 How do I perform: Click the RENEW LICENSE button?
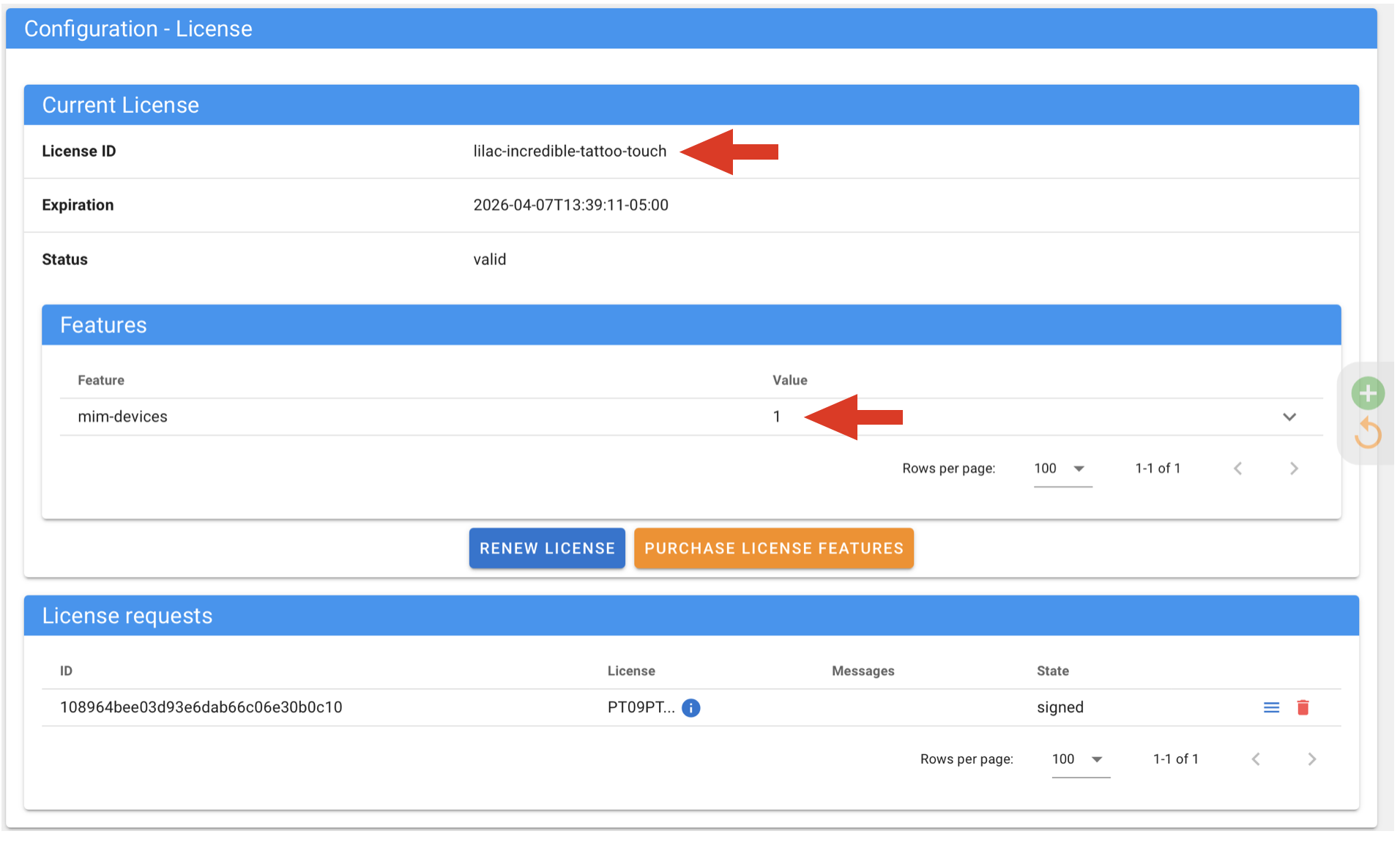(x=547, y=548)
